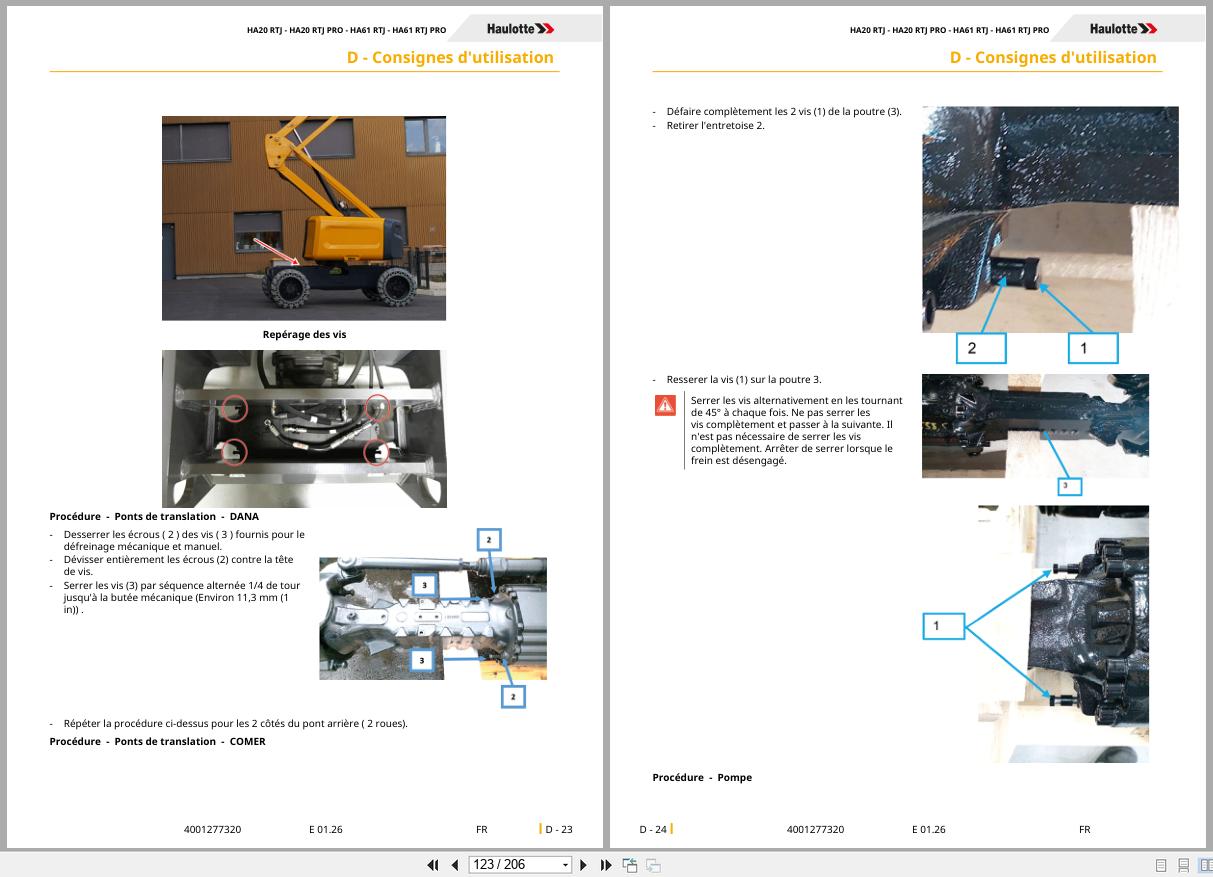The height and width of the screenshot is (877, 1213).
Task: Click right page document number 4001277320
Action: click(x=815, y=829)
